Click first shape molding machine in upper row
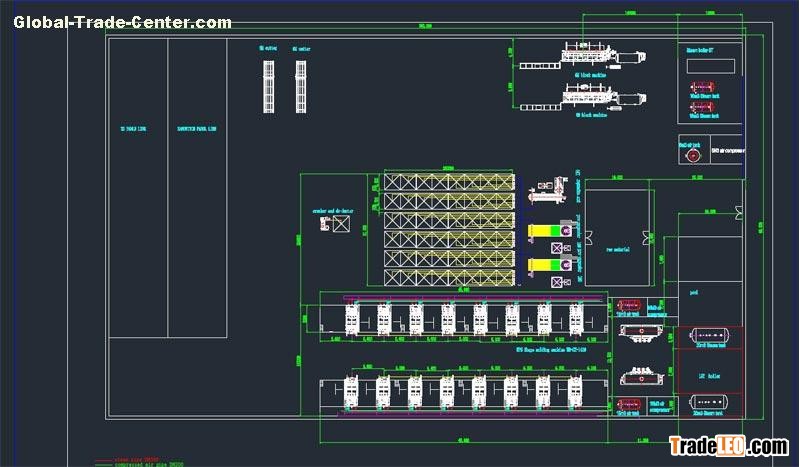This screenshot has height=467, width=799. 352,317
